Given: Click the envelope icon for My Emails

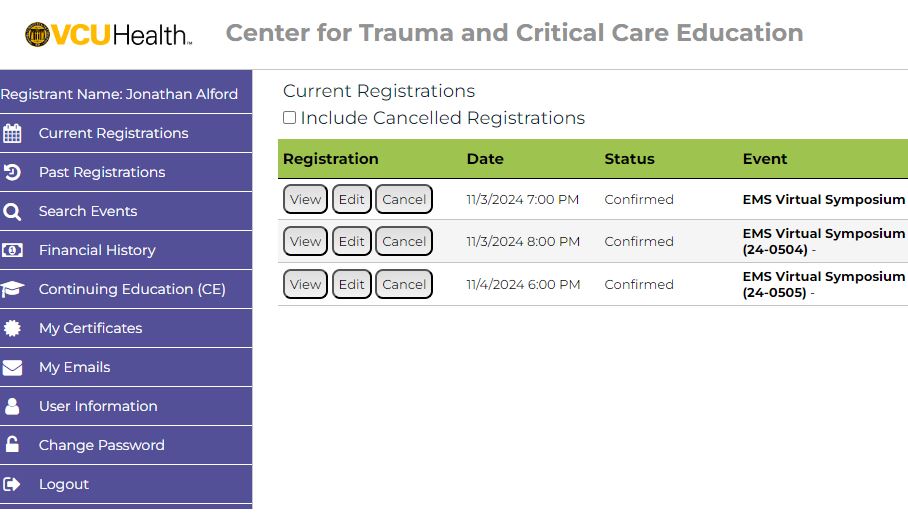Looking at the screenshot, I should coord(12,367).
